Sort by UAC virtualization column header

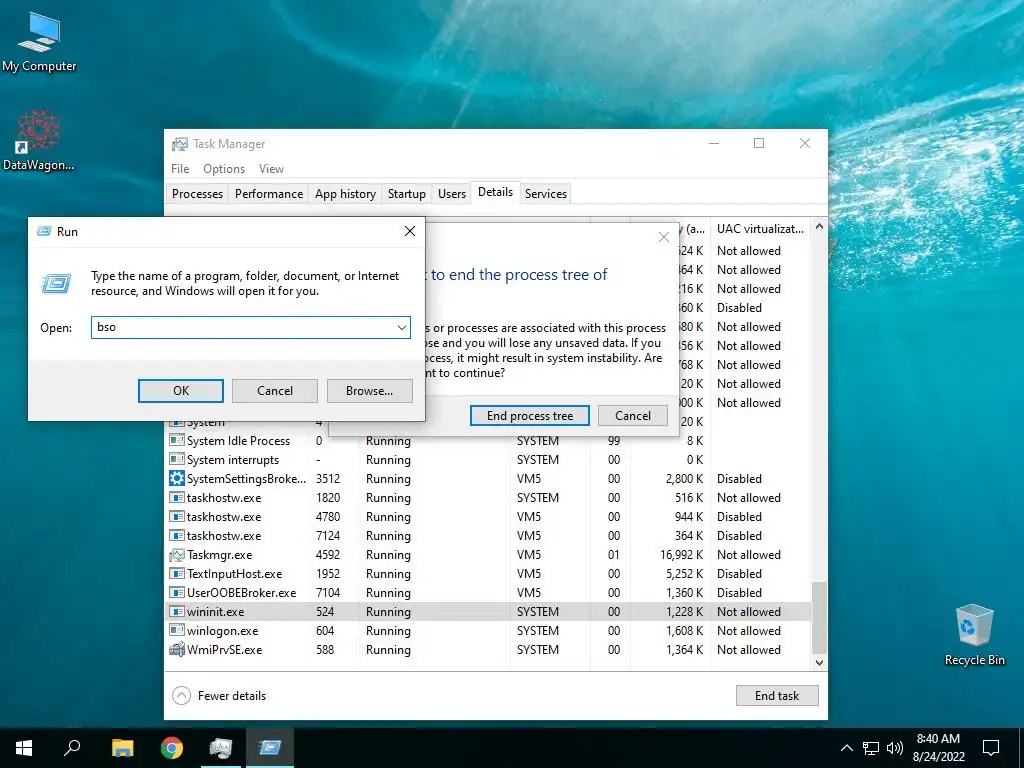760,229
